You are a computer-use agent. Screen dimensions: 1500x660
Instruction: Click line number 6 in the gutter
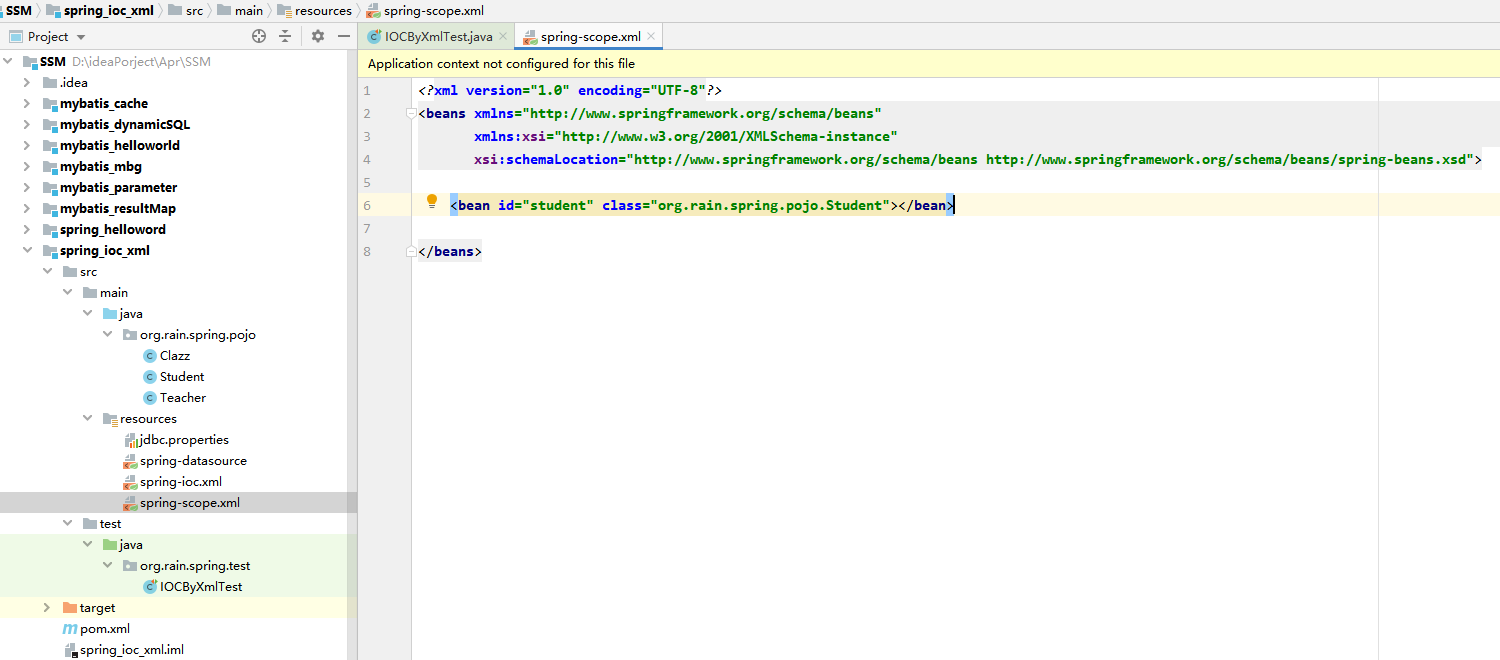(x=367, y=206)
